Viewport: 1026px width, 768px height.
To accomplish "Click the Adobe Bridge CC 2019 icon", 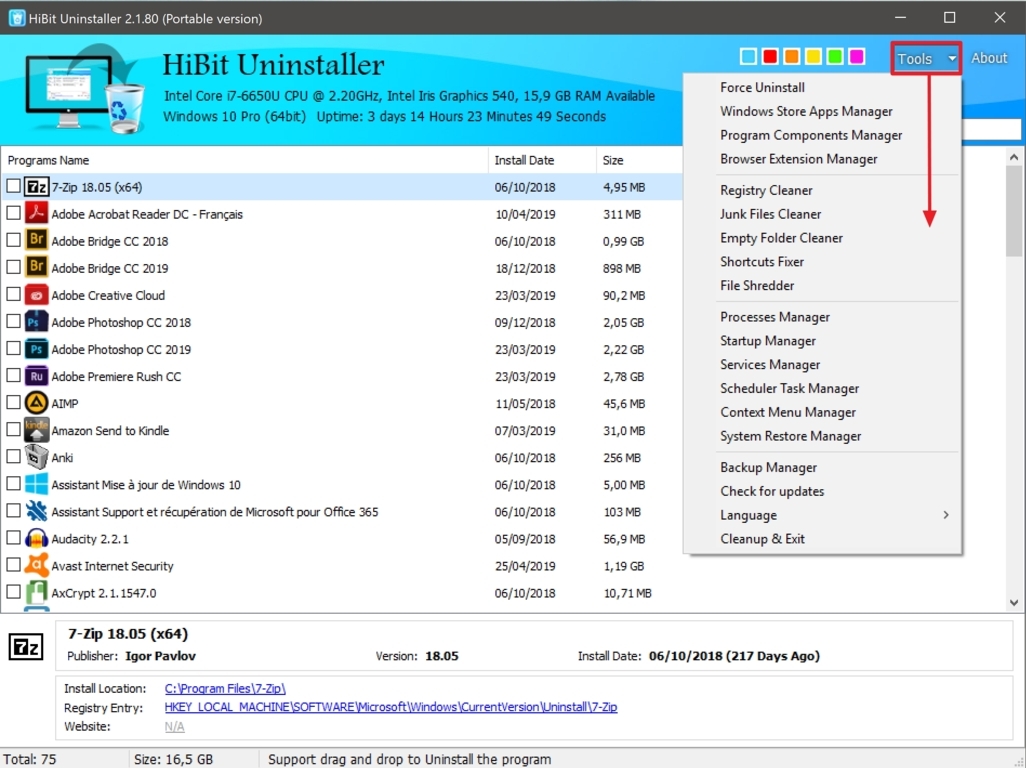I will [37, 267].
